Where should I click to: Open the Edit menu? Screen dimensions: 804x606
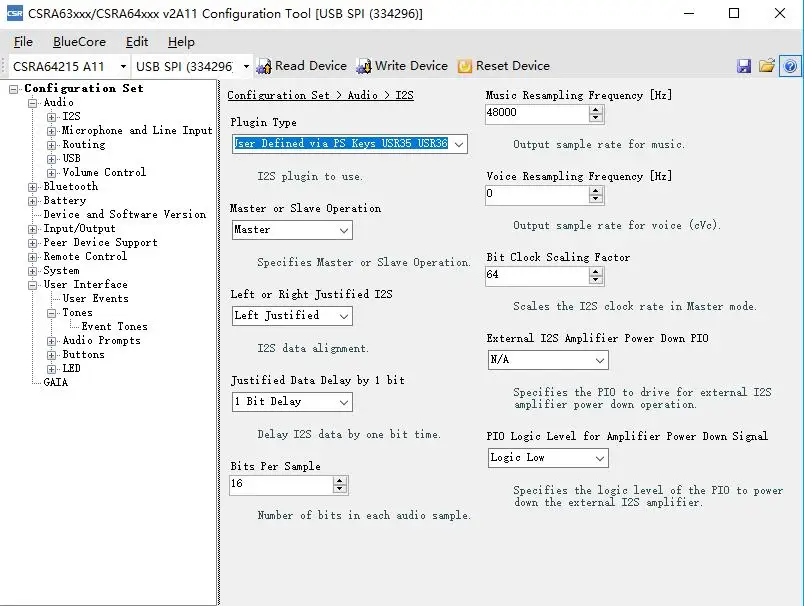137,42
